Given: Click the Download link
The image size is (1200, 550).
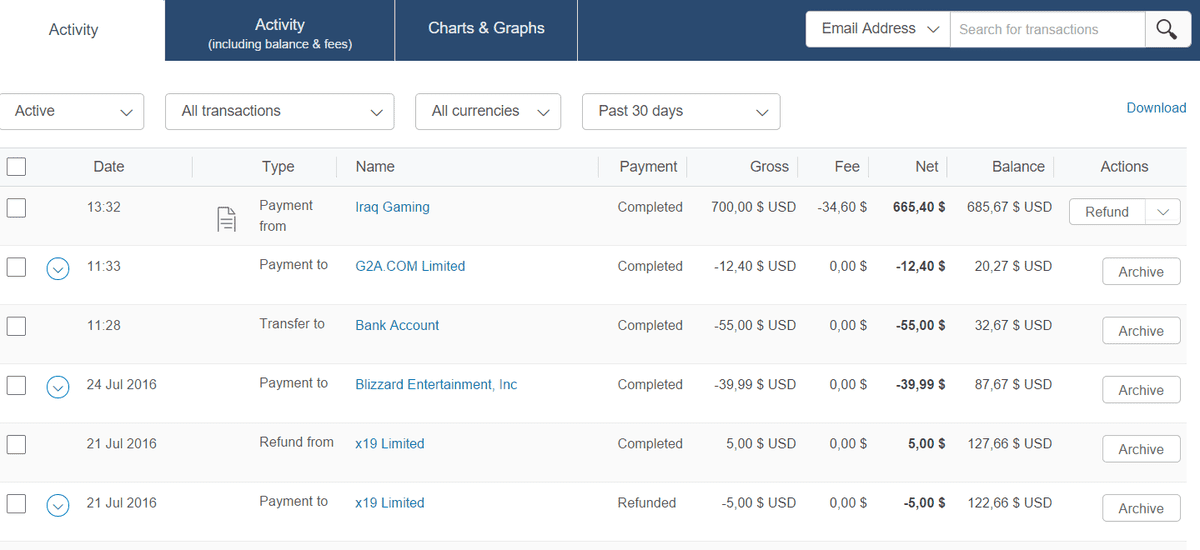Looking at the screenshot, I should tap(1156, 108).
